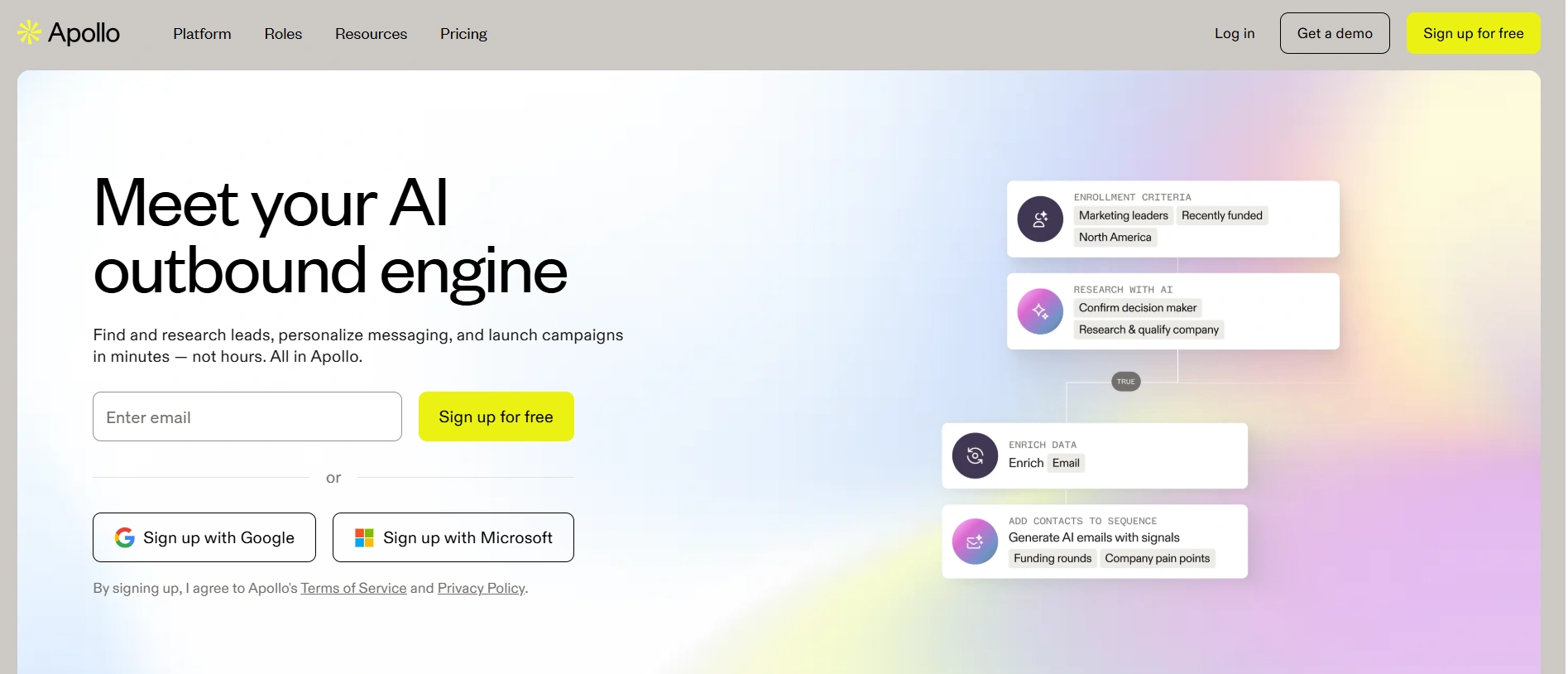This screenshot has width=1568, height=674.
Task: Open the Roles menu
Action: coord(283,34)
